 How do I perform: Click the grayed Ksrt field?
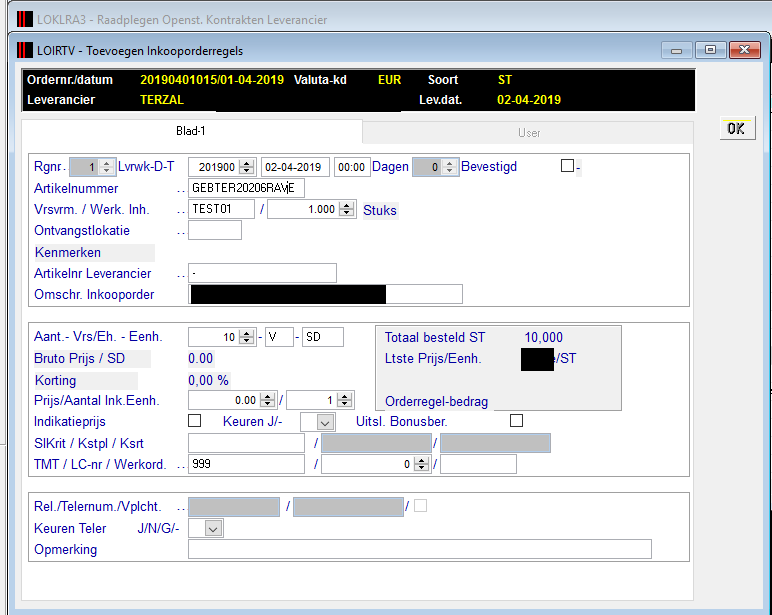[495, 443]
